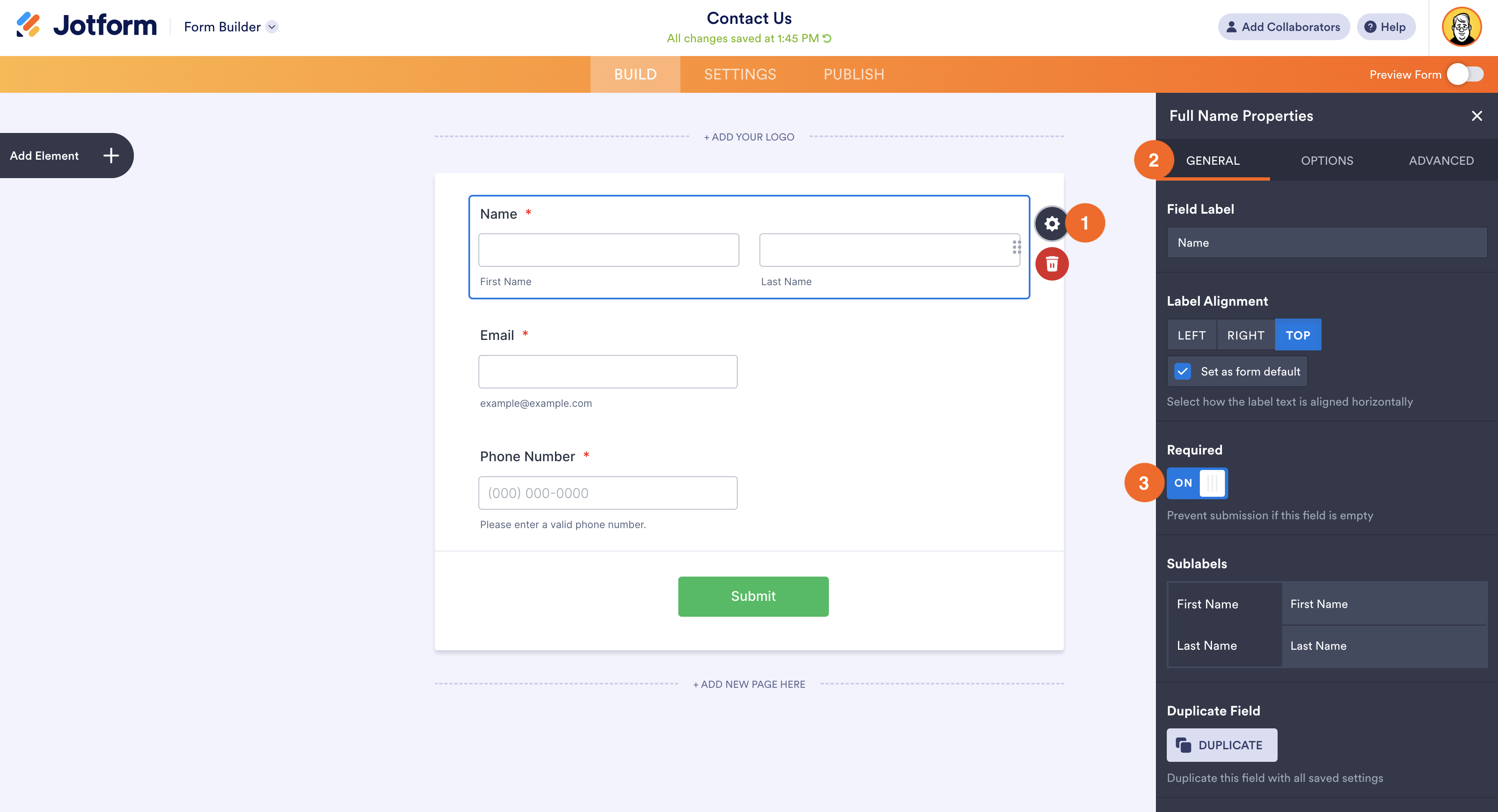Image resolution: width=1498 pixels, height=812 pixels.
Task: Expand the Form Builder dropdown arrow
Action: pos(271,27)
